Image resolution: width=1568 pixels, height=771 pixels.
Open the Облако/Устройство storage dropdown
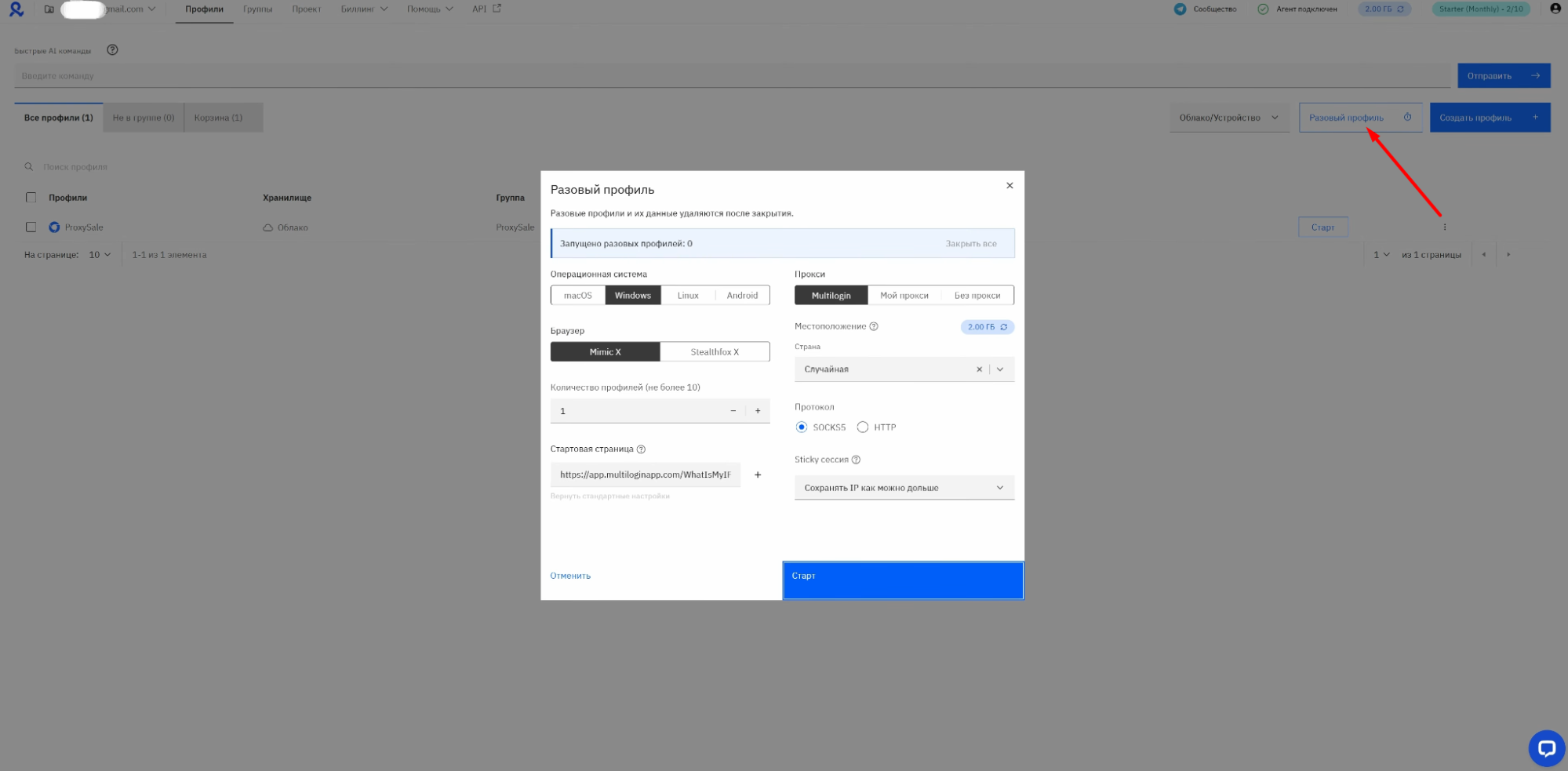click(x=1229, y=118)
